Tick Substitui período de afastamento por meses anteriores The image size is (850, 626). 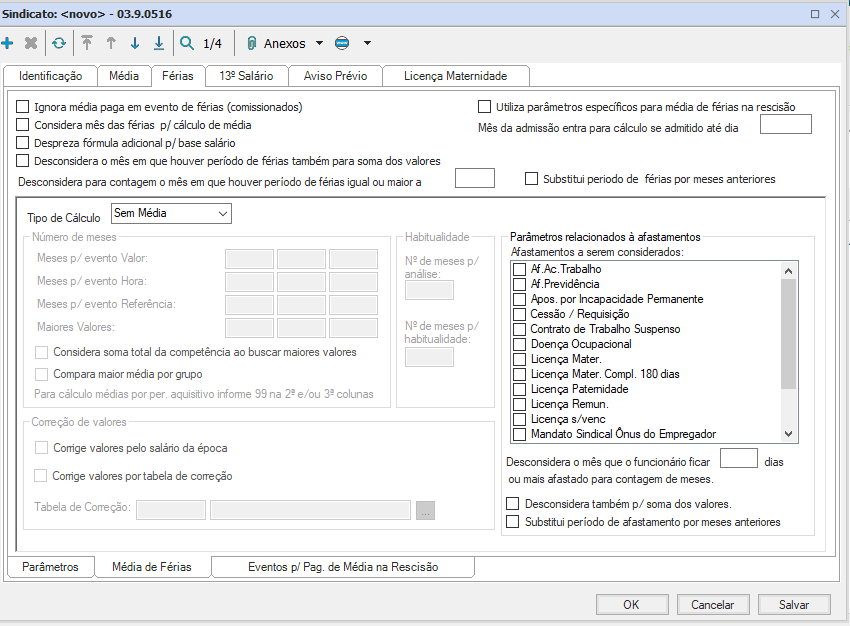point(514,522)
